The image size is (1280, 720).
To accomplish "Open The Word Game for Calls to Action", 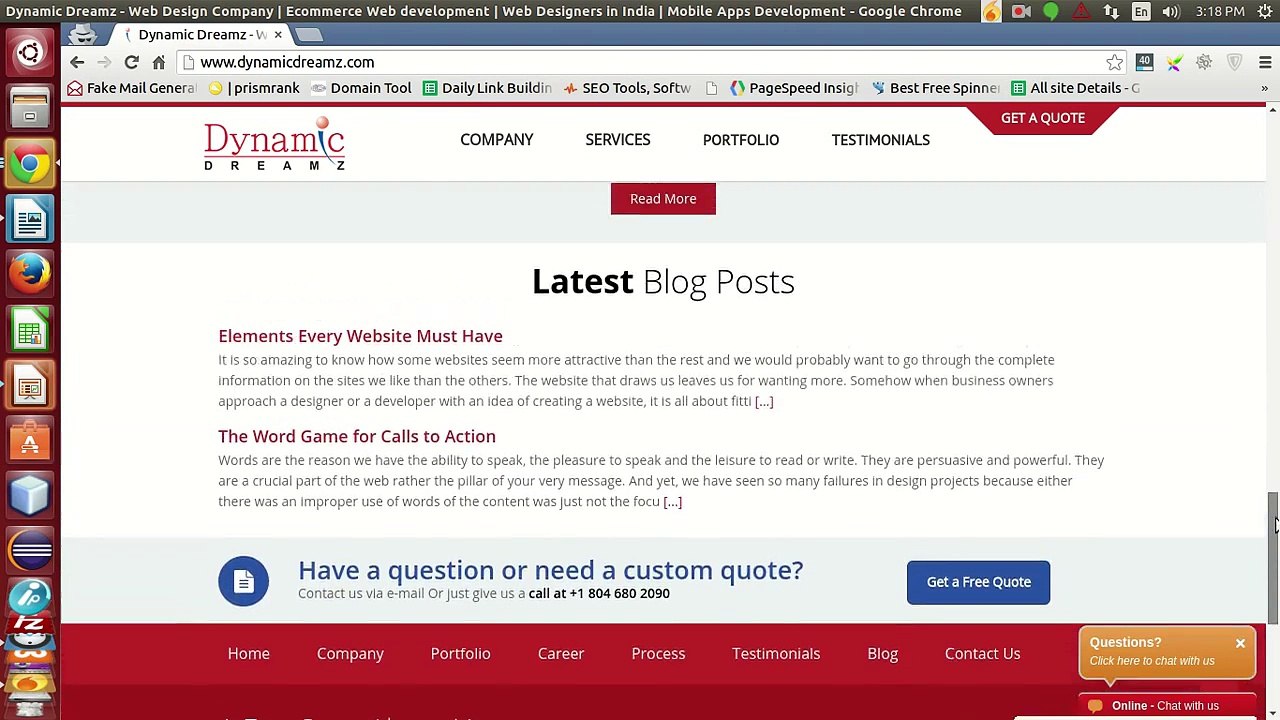I will pyautogui.click(x=357, y=436).
